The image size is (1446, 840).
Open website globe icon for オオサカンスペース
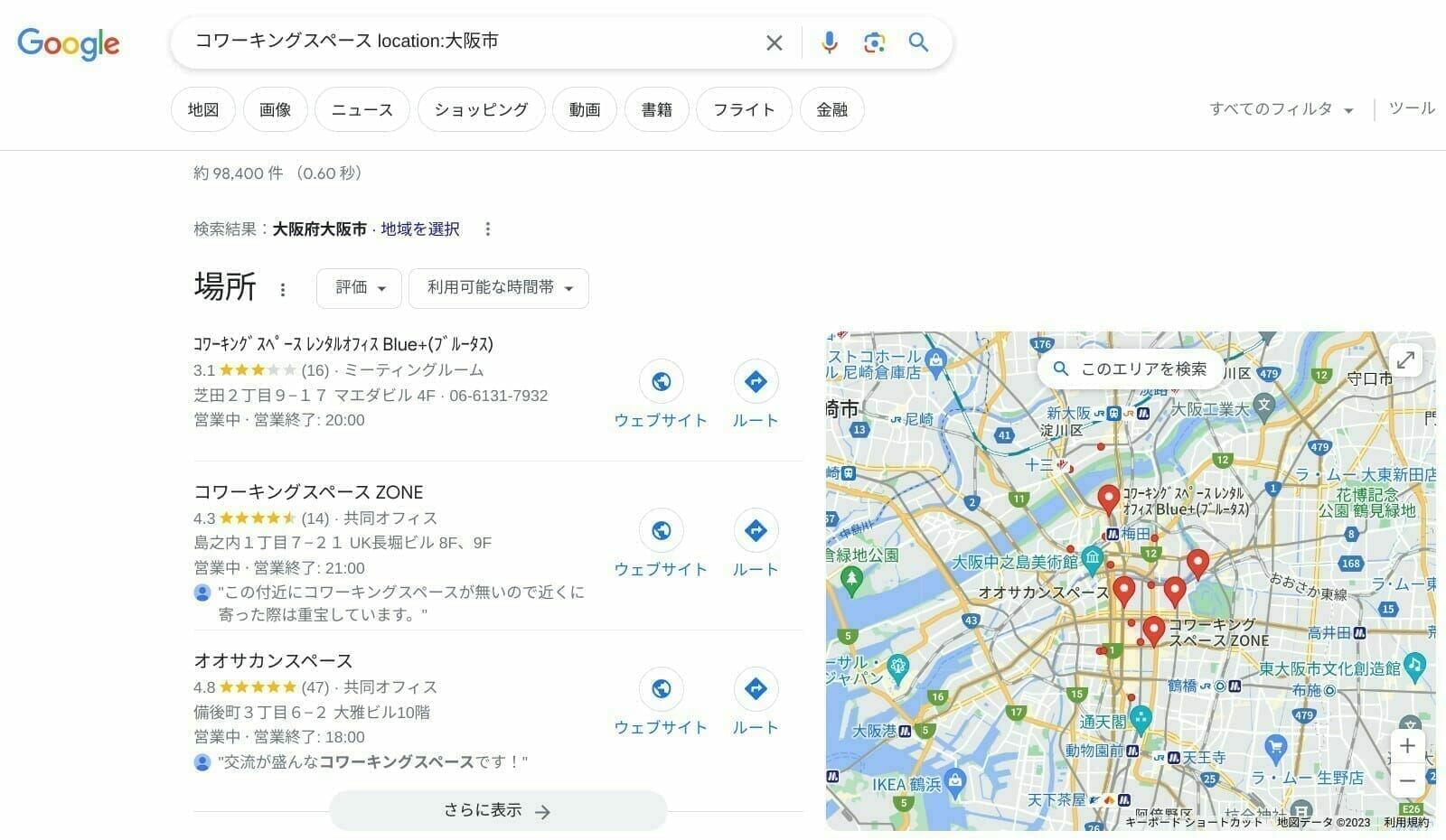662,688
